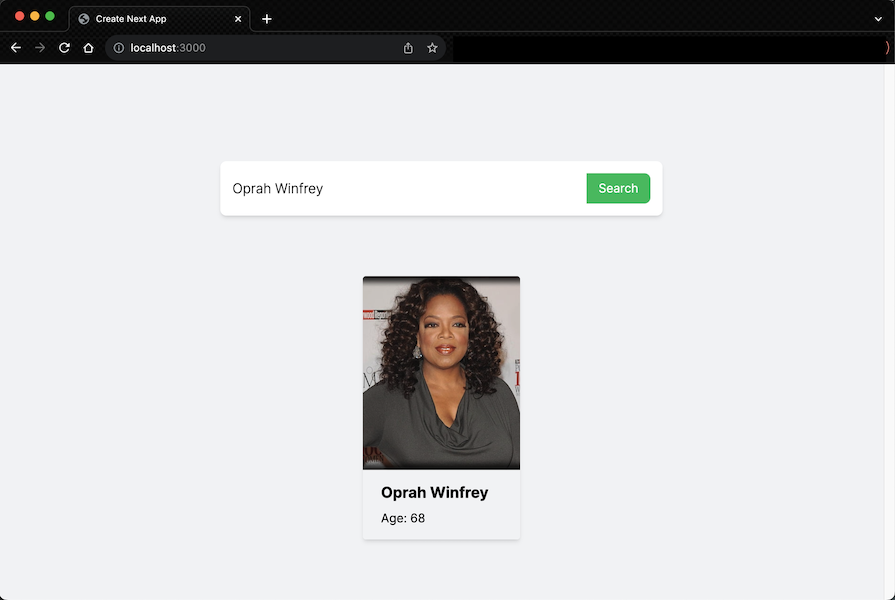This screenshot has width=895, height=600.
Task: Click the Oprah Winfrey name on the card
Action: (435, 492)
